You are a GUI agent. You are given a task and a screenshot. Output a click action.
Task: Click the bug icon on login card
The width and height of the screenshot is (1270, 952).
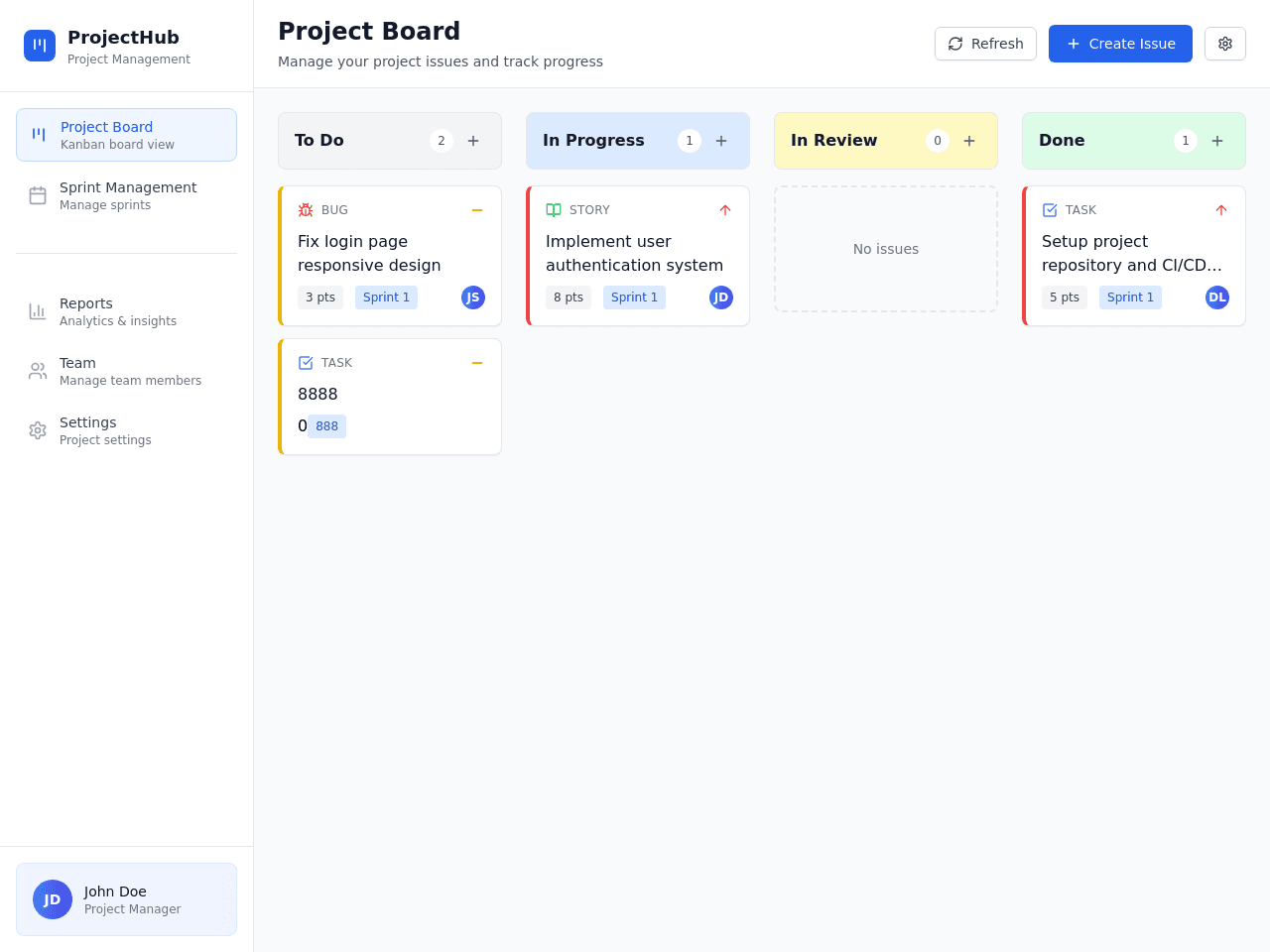306,210
